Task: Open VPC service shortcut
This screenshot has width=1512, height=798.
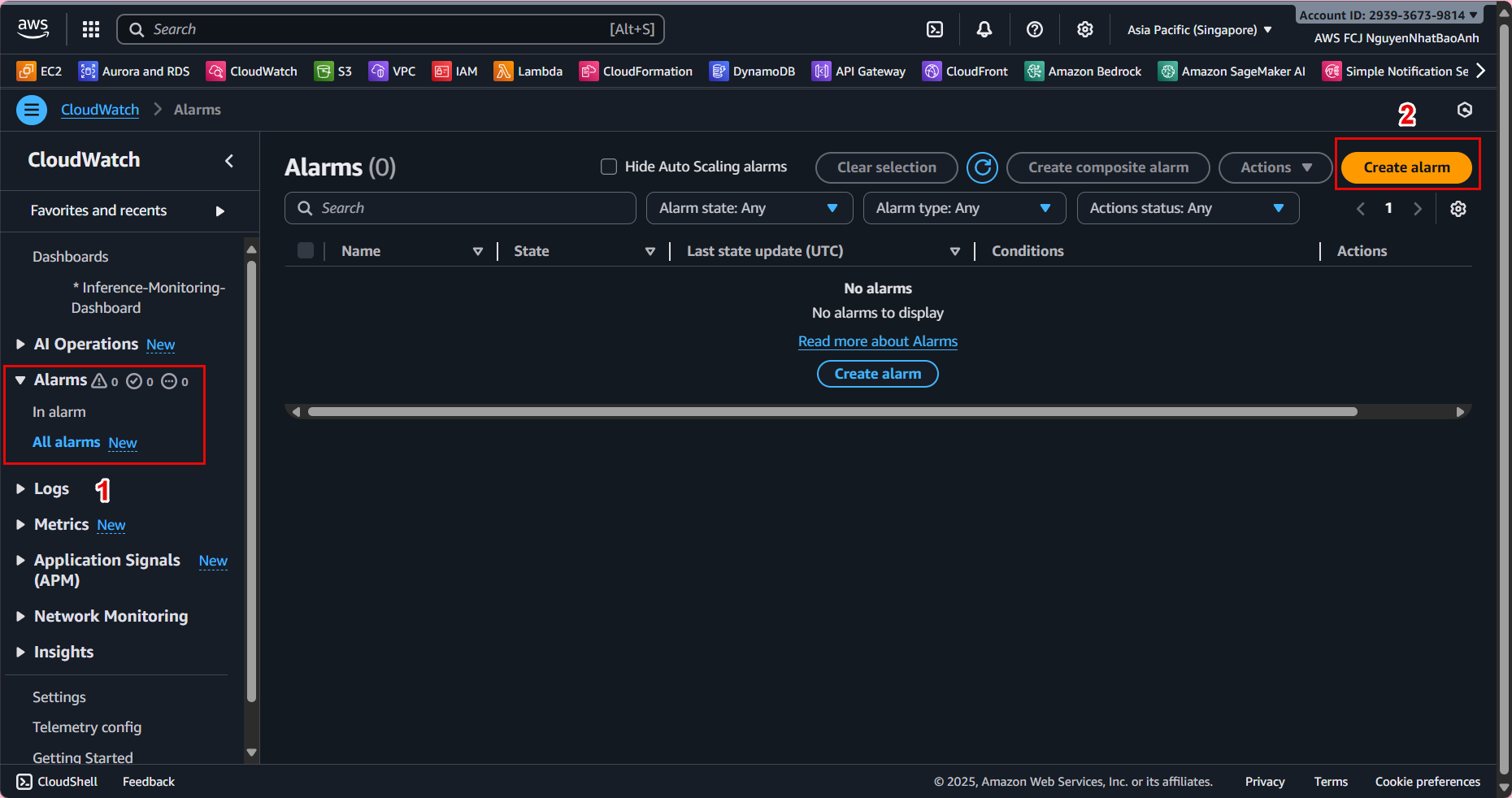Action: pyautogui.click(x=392, y=72)
